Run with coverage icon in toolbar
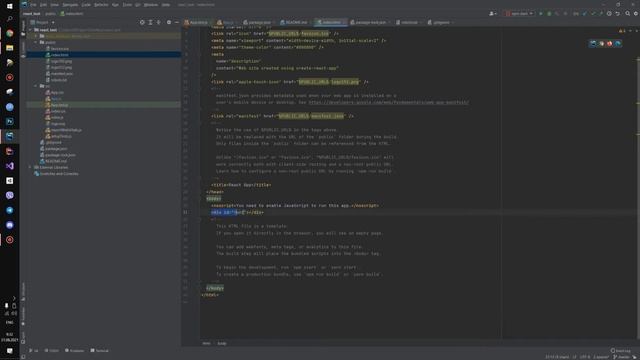Screen dimensions: 640x360 coord(557,13)
